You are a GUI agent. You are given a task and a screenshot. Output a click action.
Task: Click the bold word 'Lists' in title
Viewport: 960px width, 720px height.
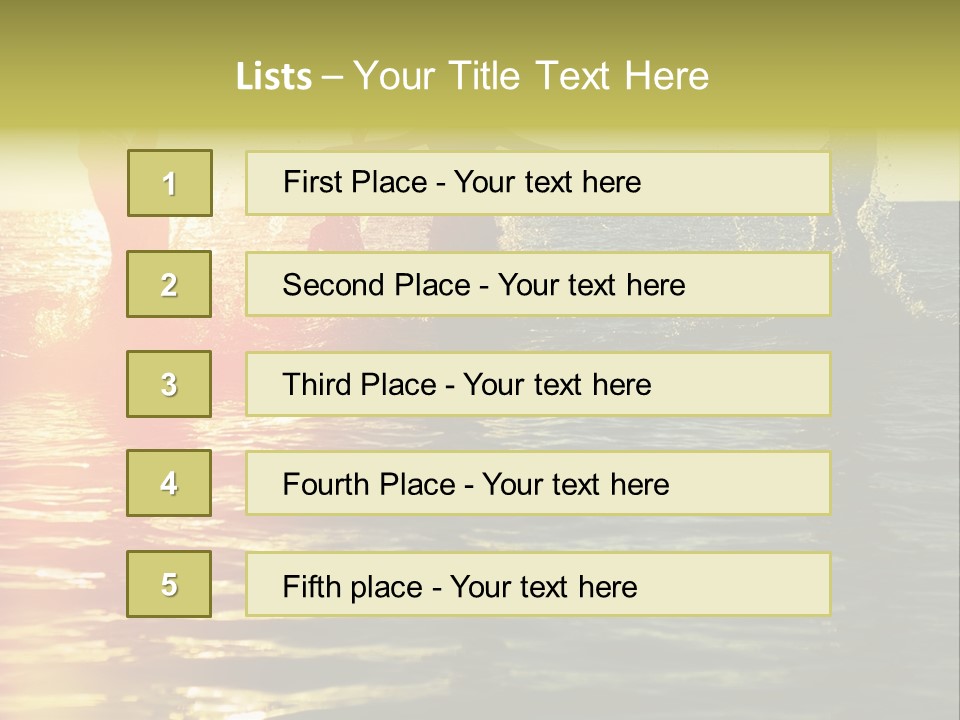274,77
